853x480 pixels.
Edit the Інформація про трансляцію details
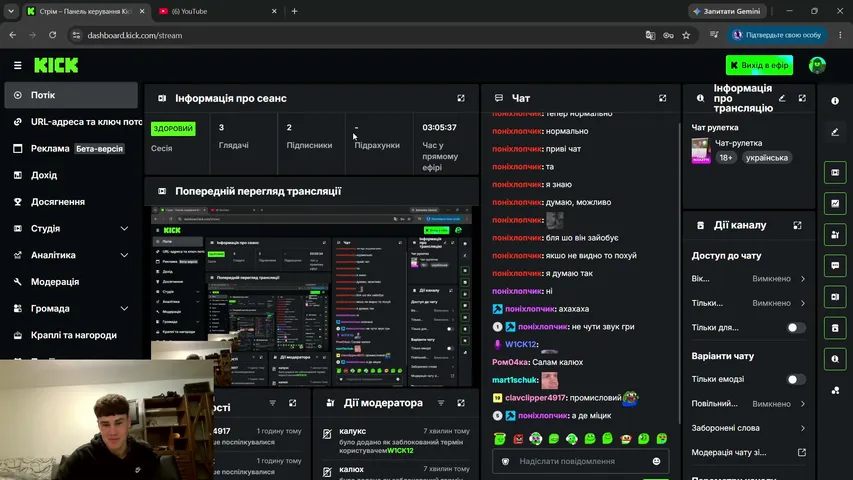click(782, 98)
